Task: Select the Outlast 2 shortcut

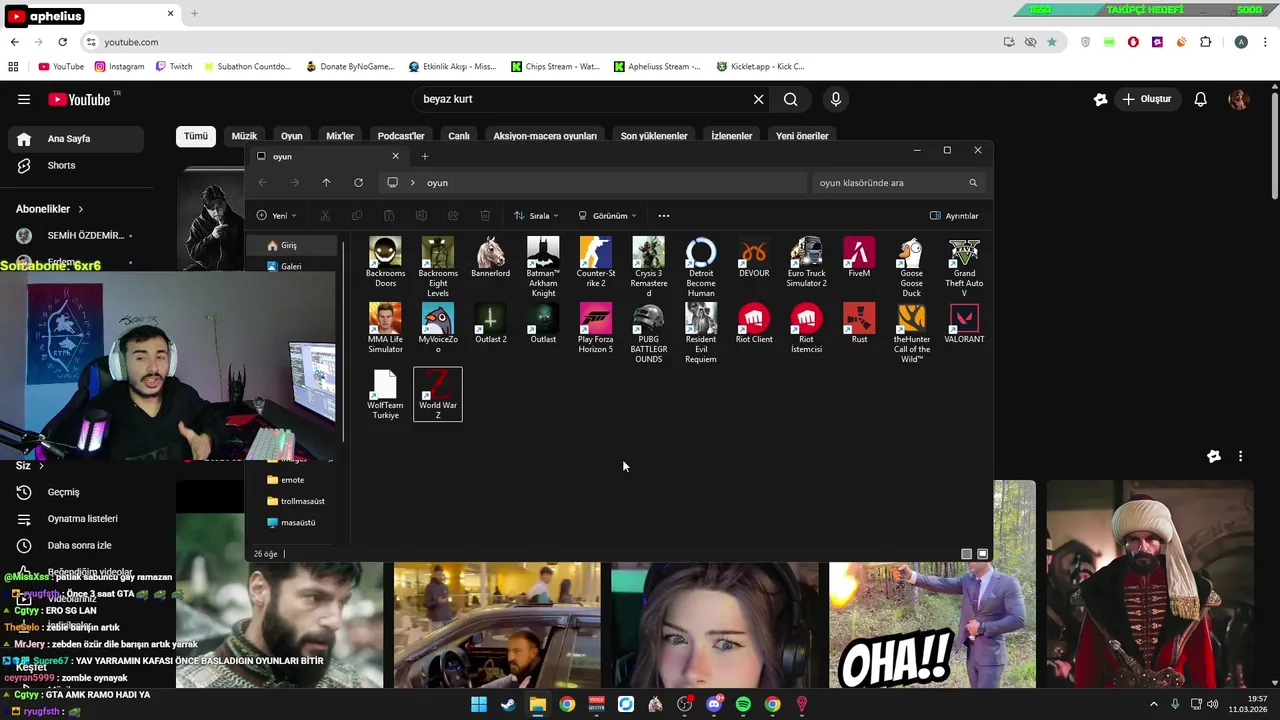Action: click(x=490, y=324)
